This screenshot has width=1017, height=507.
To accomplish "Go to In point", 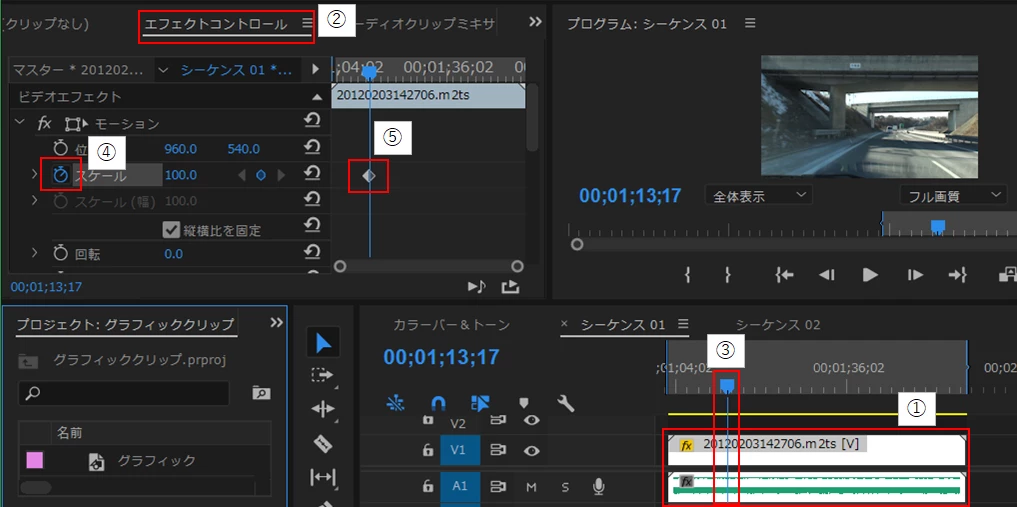I will (784, 275).
